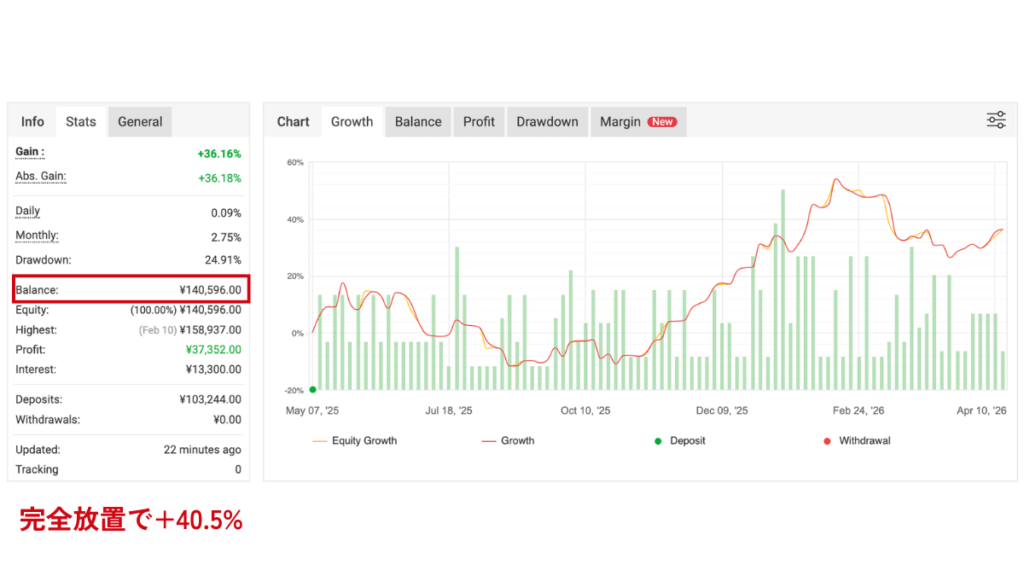Switch to the Info tab
The height and width of the screenshot is (576, 1024).
pyautogui.click(x=33, y=122)
